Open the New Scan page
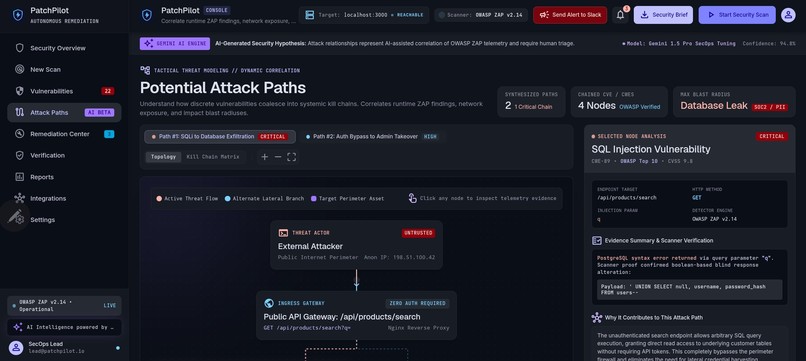This screenshot has width=806, height=361. [x=64, y=69]
